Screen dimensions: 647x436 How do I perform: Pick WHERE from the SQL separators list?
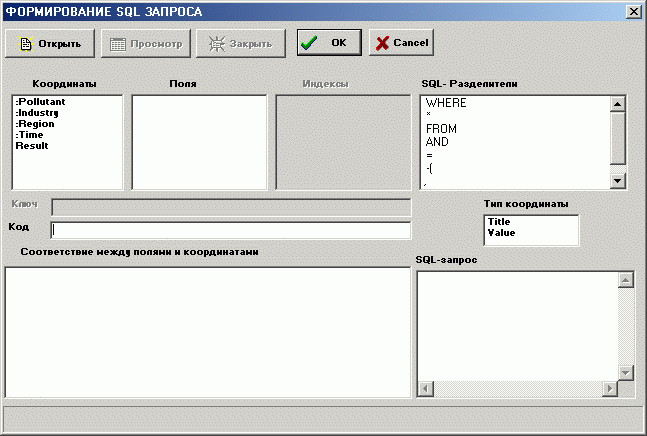point(446,103)
